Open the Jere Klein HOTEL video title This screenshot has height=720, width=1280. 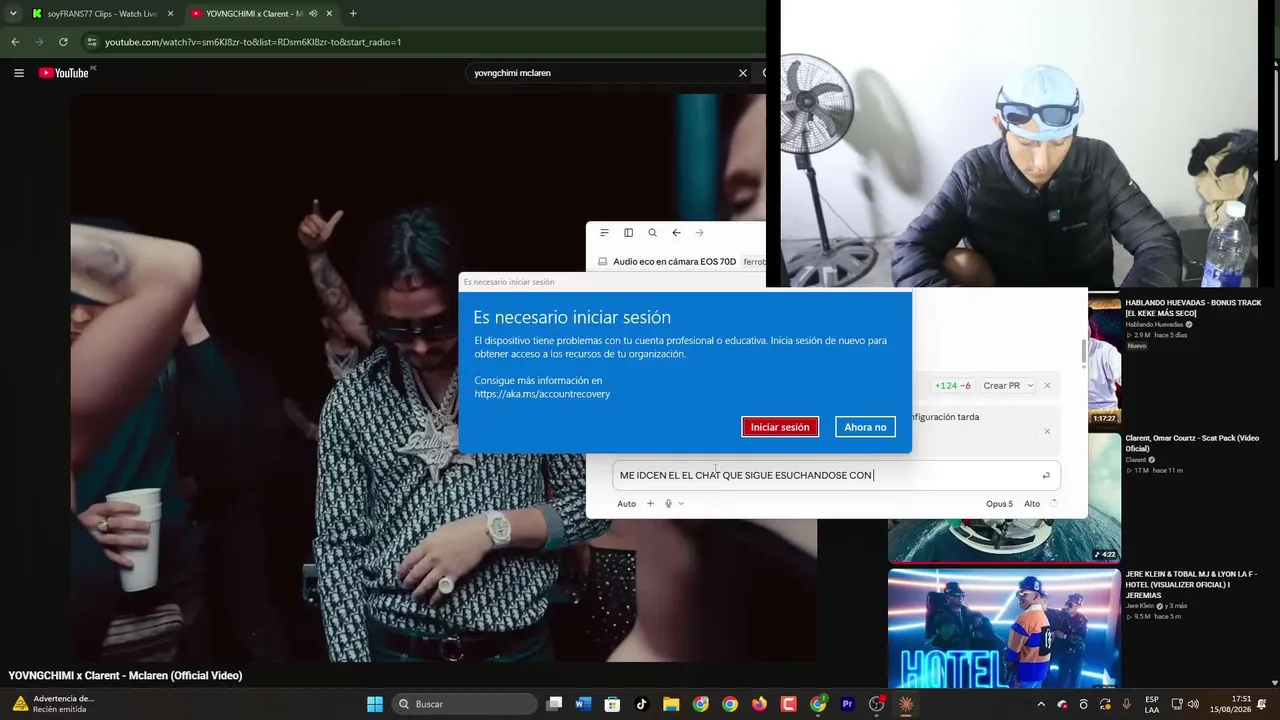click(1191, 584)
